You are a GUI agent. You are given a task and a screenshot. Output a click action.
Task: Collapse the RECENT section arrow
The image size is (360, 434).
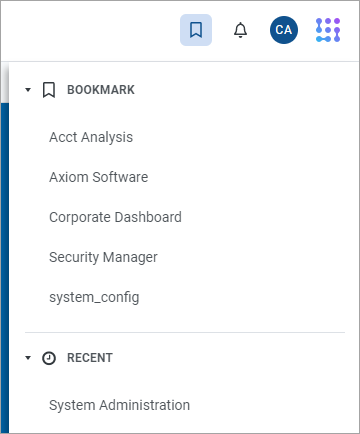(28, 358)
